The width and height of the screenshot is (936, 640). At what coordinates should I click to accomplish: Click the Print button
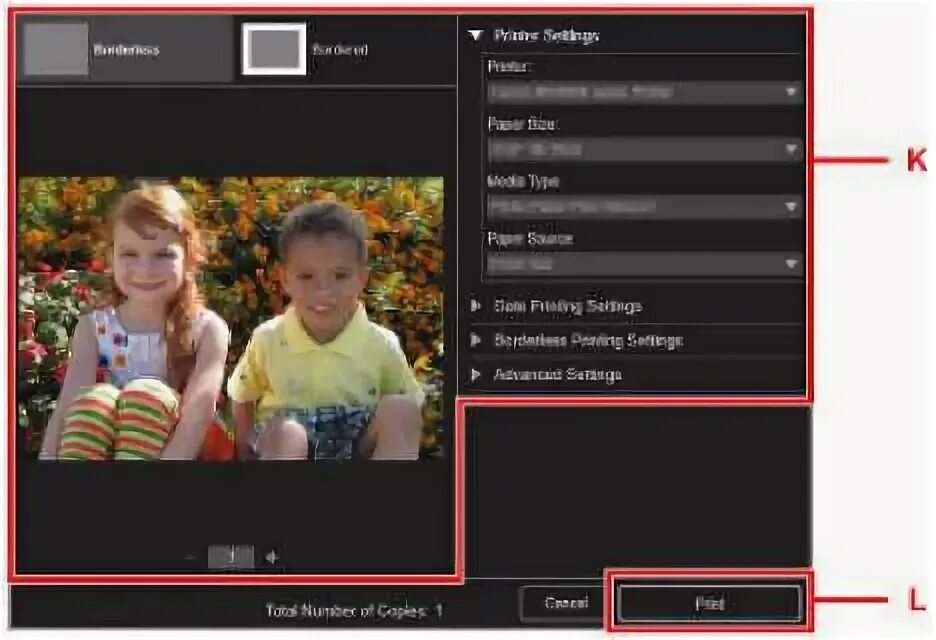[x=710, y=603]
